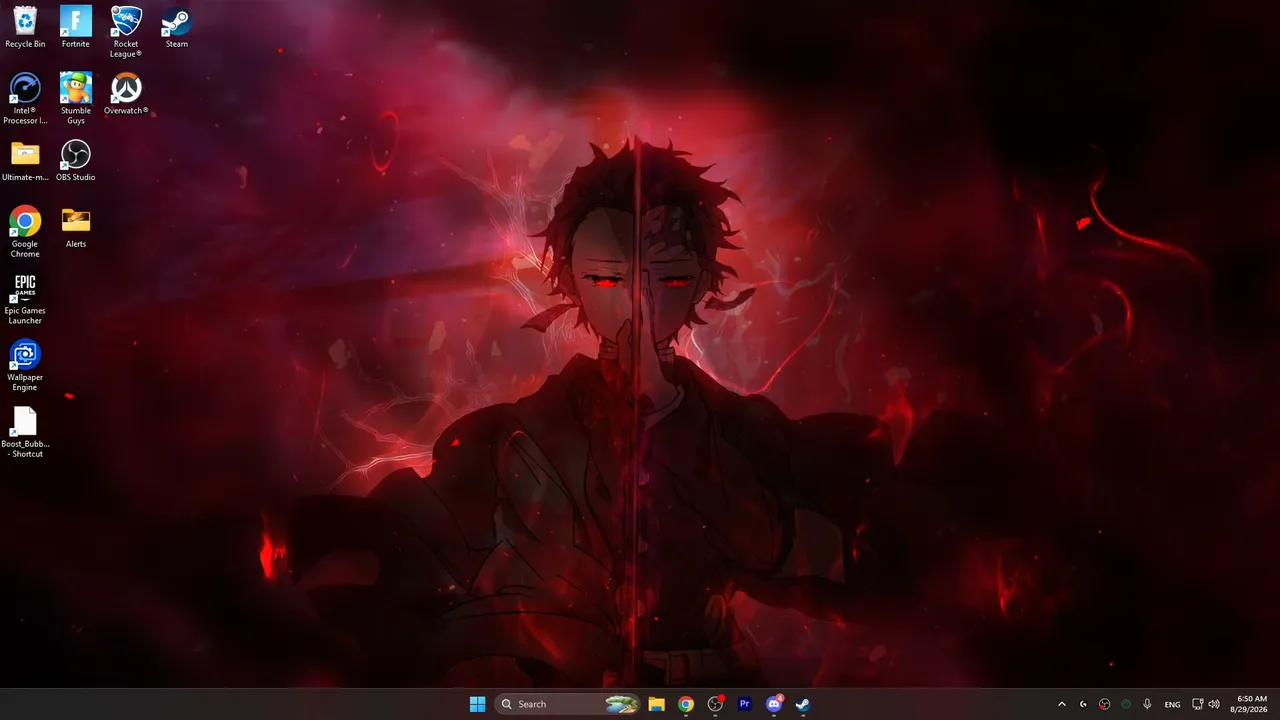The height and width of the screenshot is (720, 1280).
Task: Open the ENG language switcher
Action: point(1173,704)
